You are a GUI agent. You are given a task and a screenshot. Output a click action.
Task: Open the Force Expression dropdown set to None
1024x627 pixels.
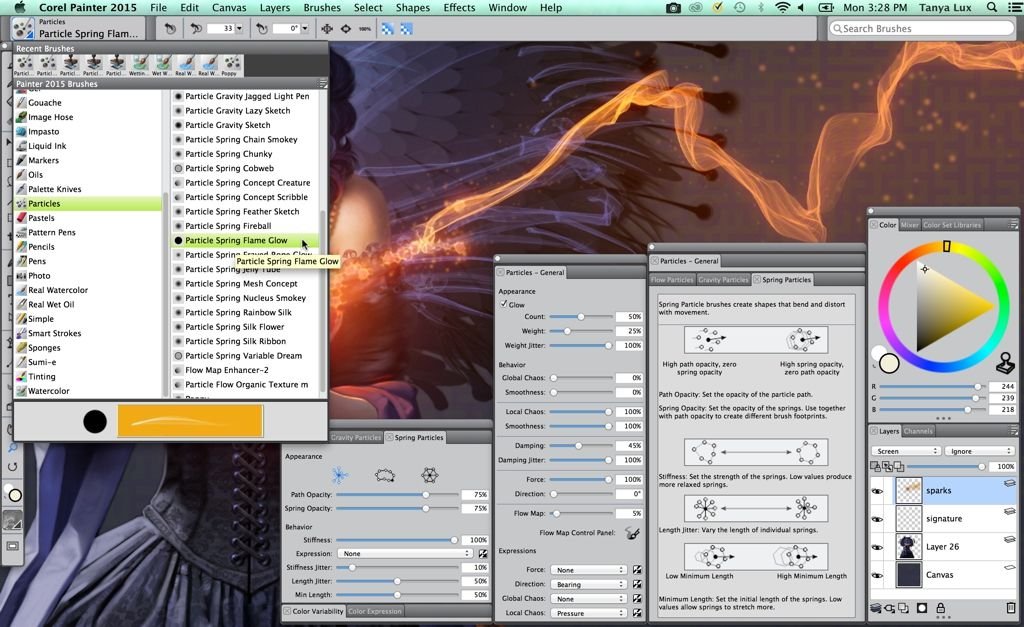tap(588, 568)
